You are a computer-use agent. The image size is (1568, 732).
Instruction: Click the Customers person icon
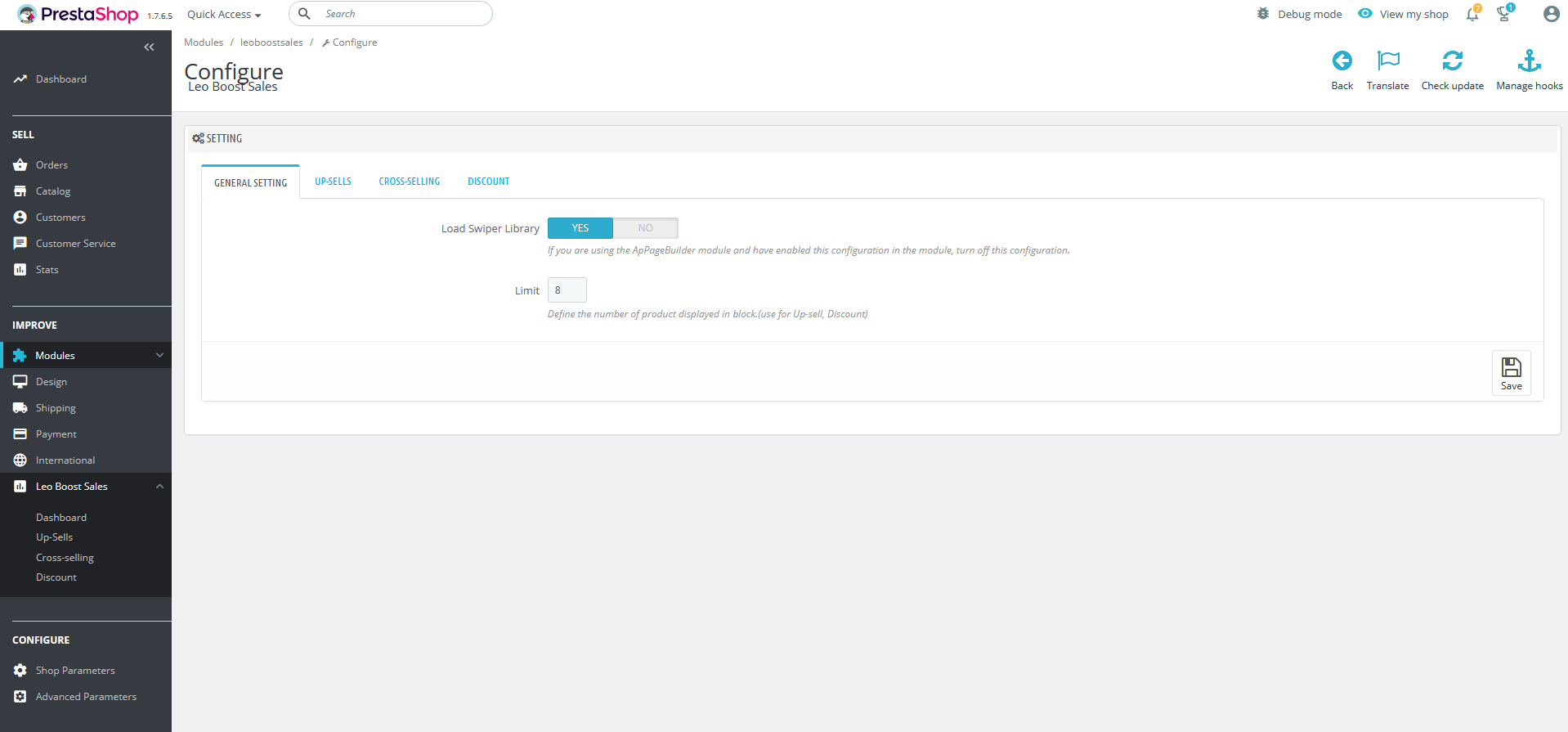pyautogui.click(x=20, y=218)
